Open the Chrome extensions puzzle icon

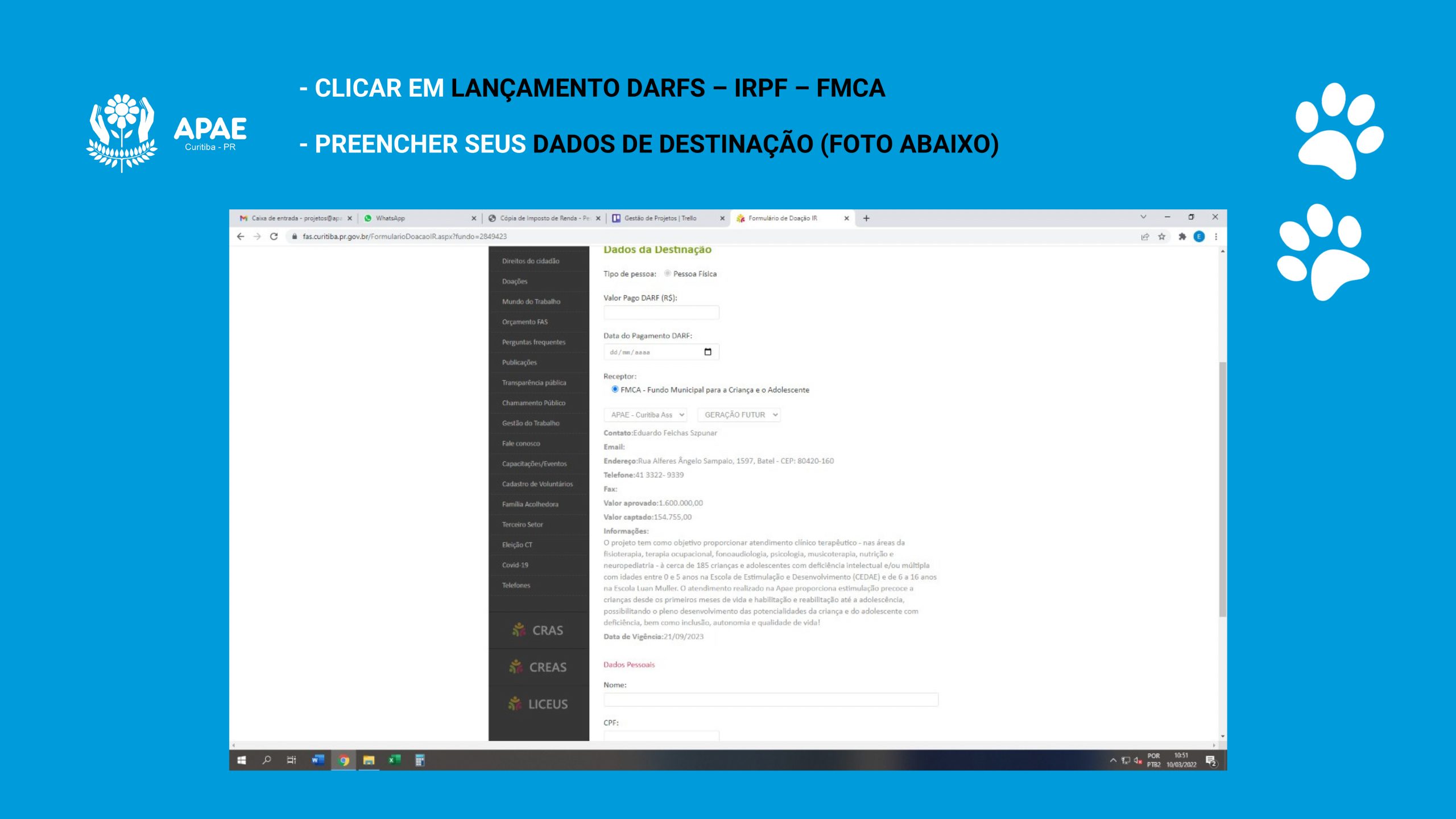pos(1182,237)
